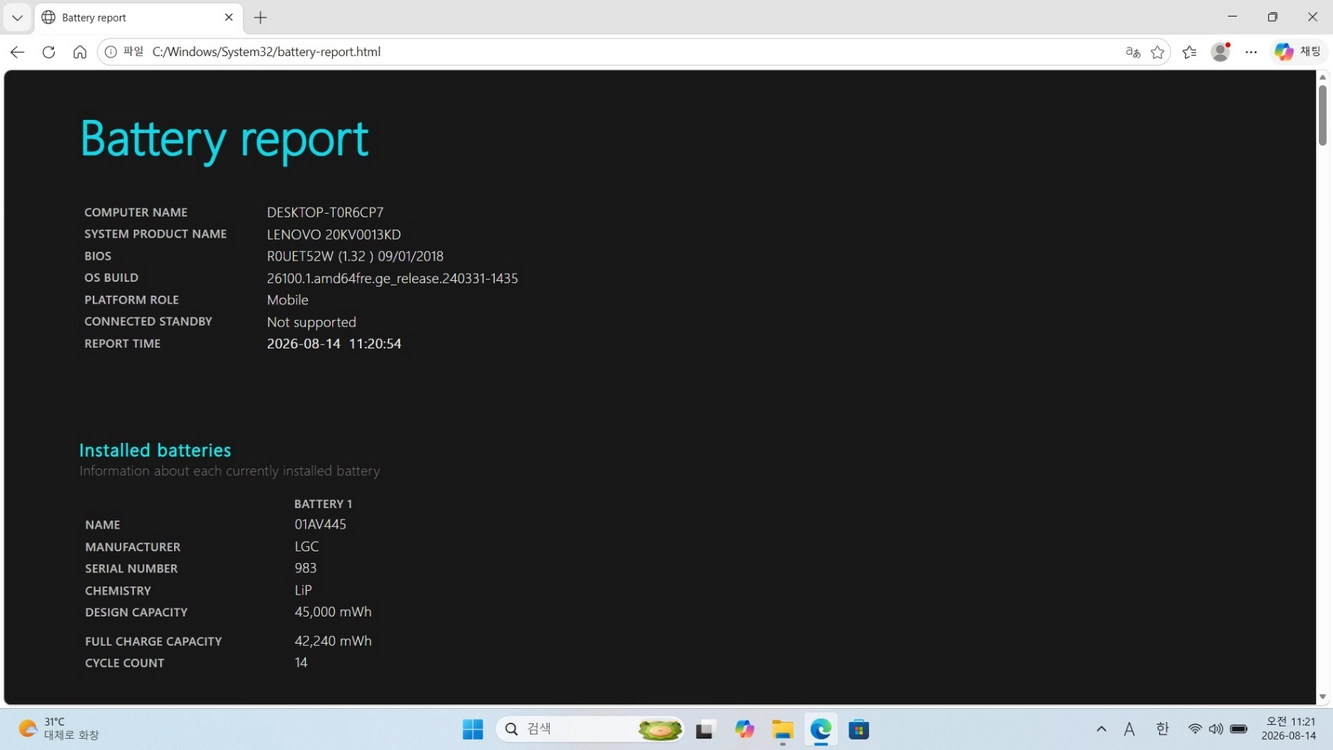Select serial number value 983

click(305, 568)
